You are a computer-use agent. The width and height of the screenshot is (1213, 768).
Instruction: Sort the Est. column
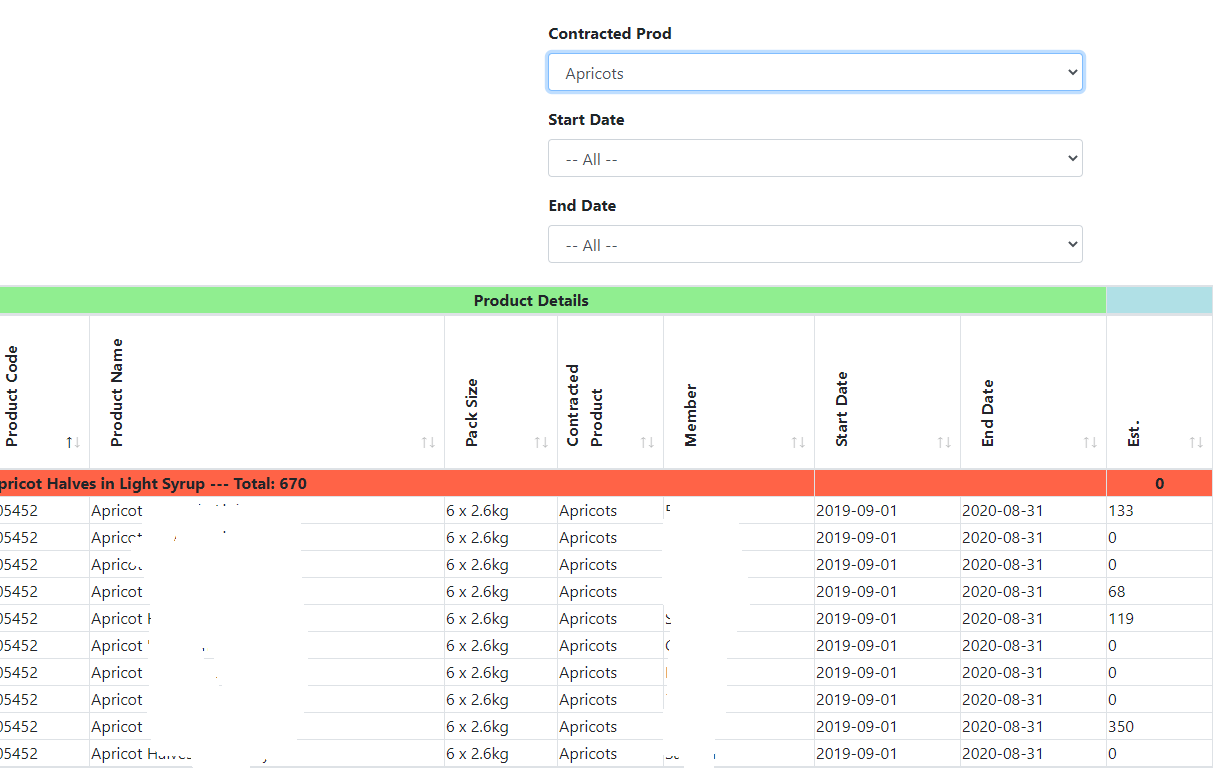(1195, 441)
